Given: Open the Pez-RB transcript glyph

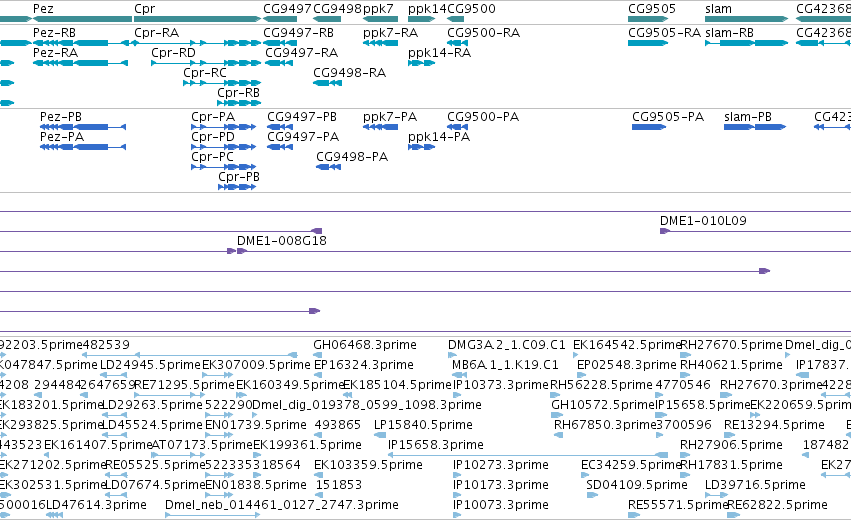Looking at the screenshot, I should 80,43.
